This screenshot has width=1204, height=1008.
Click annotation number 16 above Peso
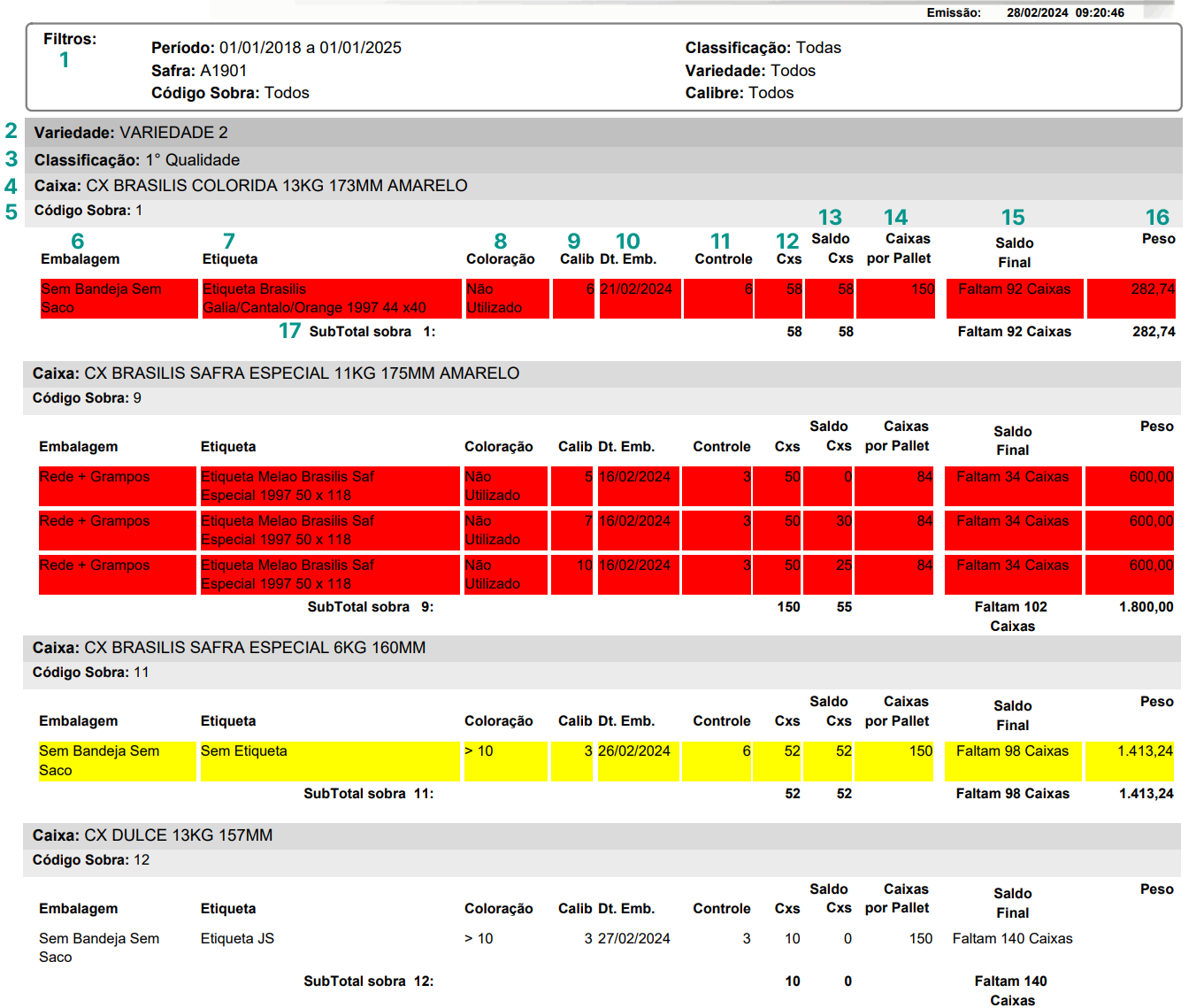(1157, 218)
